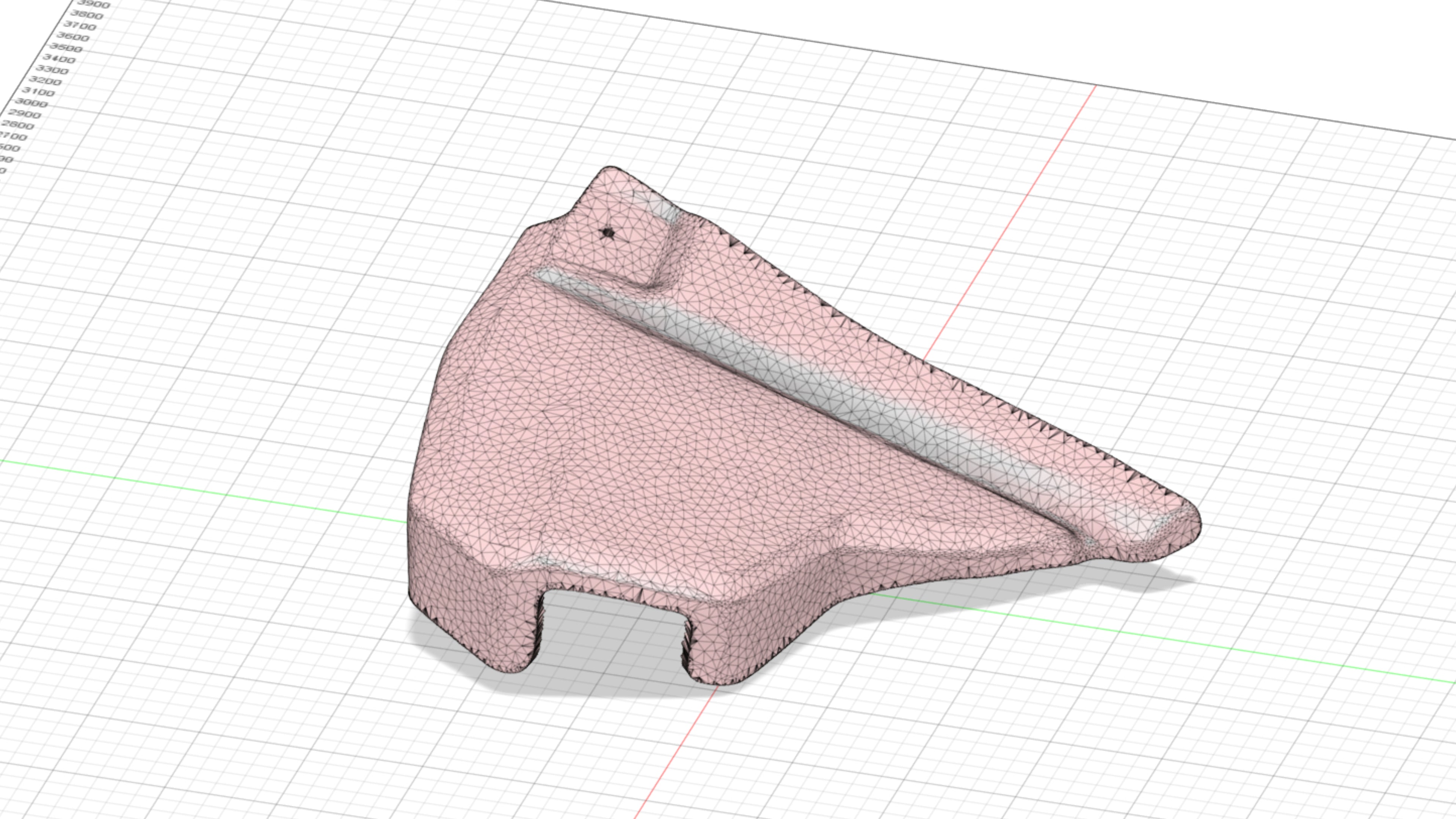The width and height of the screenshot is (1456, 819).
Task: Click the 3100 grid scale label
Action: coord(38,92)
